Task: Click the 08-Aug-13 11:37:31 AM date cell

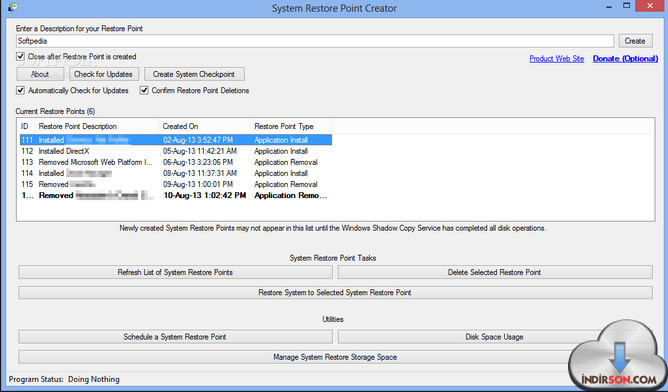Action: (200, 173)
